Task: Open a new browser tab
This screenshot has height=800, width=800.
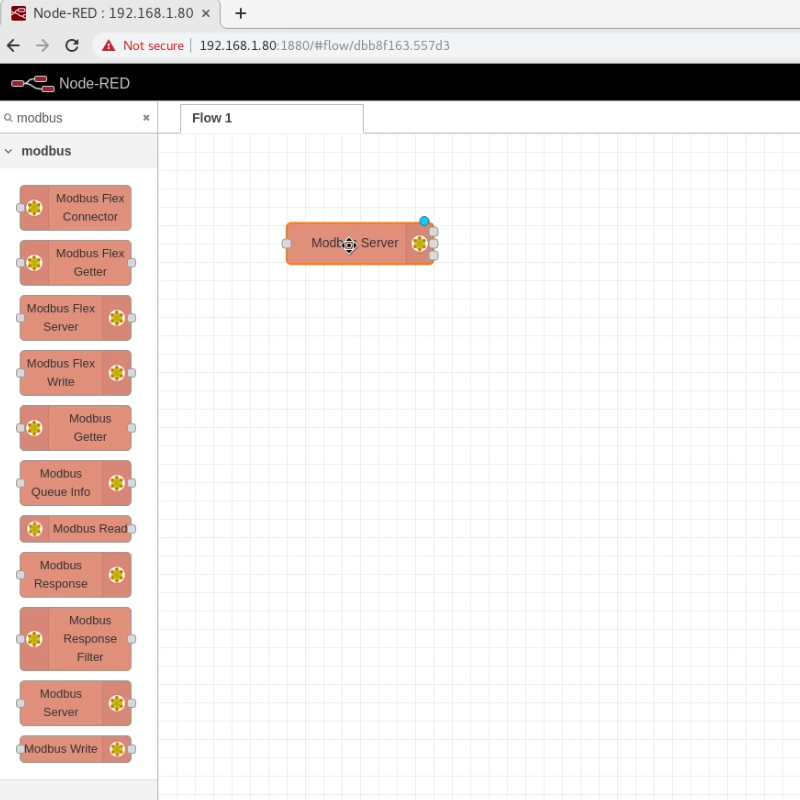Action: point(240,14)
